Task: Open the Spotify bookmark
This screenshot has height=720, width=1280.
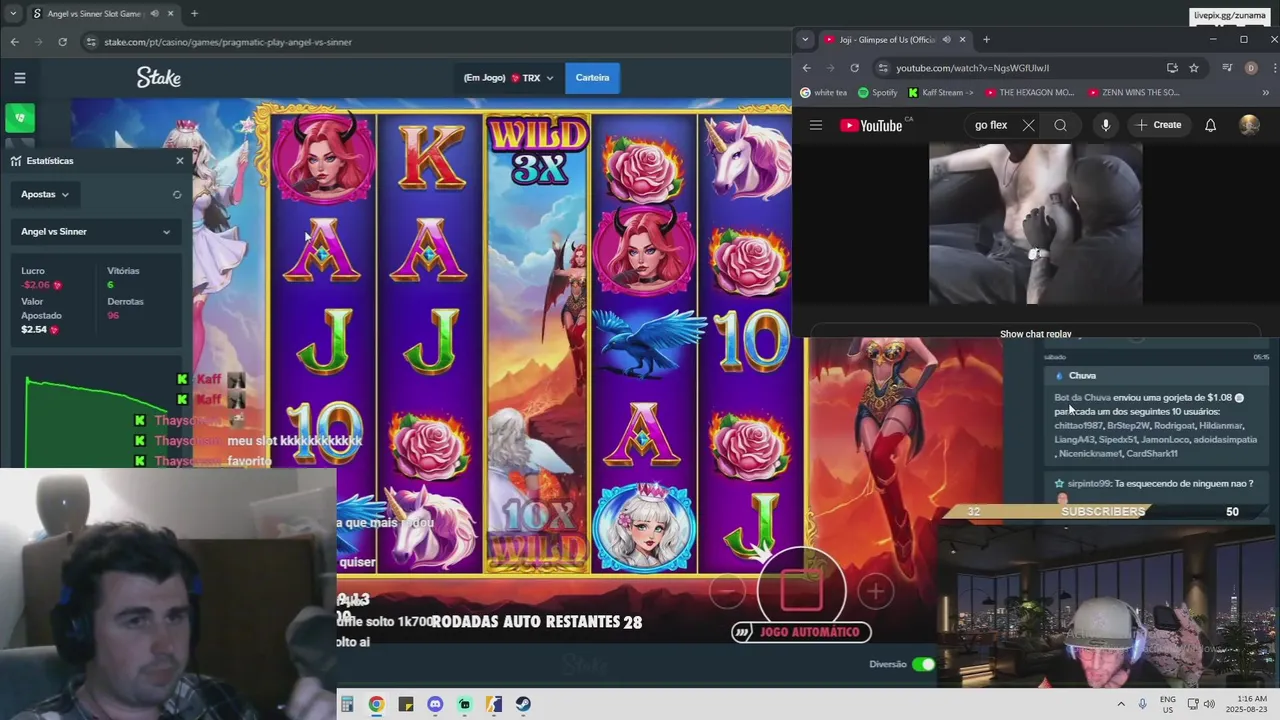Action: 878,93
